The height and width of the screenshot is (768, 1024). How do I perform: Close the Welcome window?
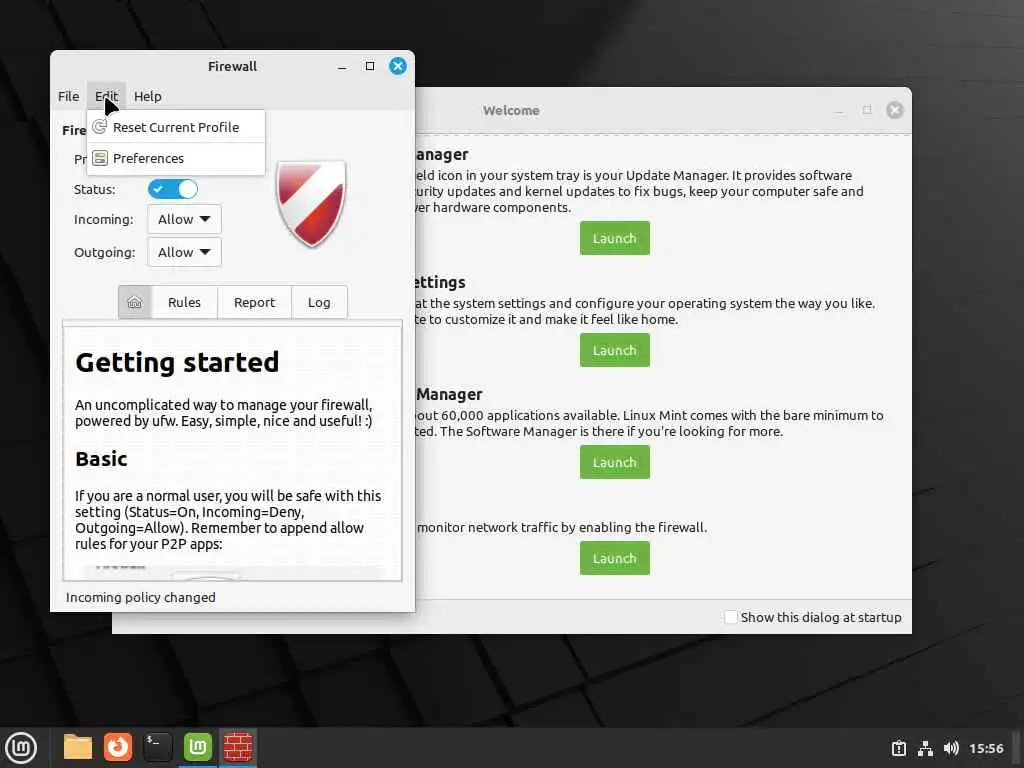[x=895, y=110]
